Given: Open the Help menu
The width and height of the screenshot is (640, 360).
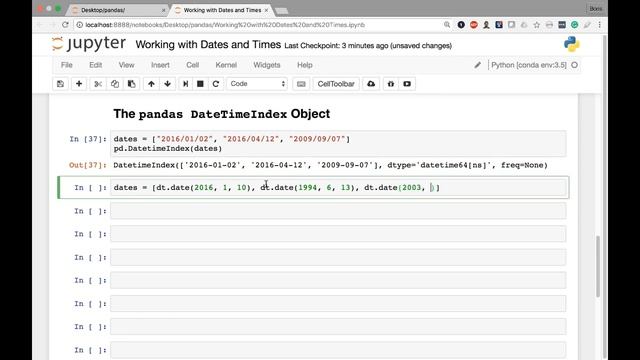Looking at the screenshot, I should point(304,65).
